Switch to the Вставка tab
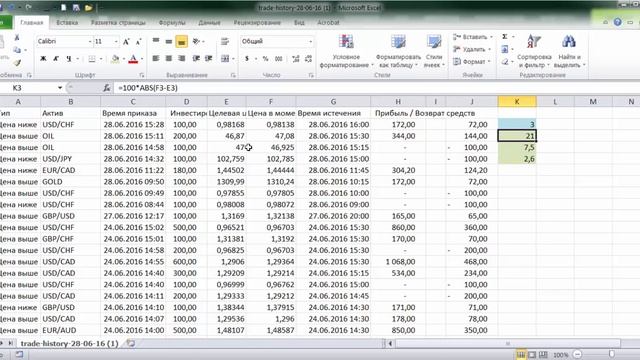This screenshot has height=360, width=640. pos(67,22)
